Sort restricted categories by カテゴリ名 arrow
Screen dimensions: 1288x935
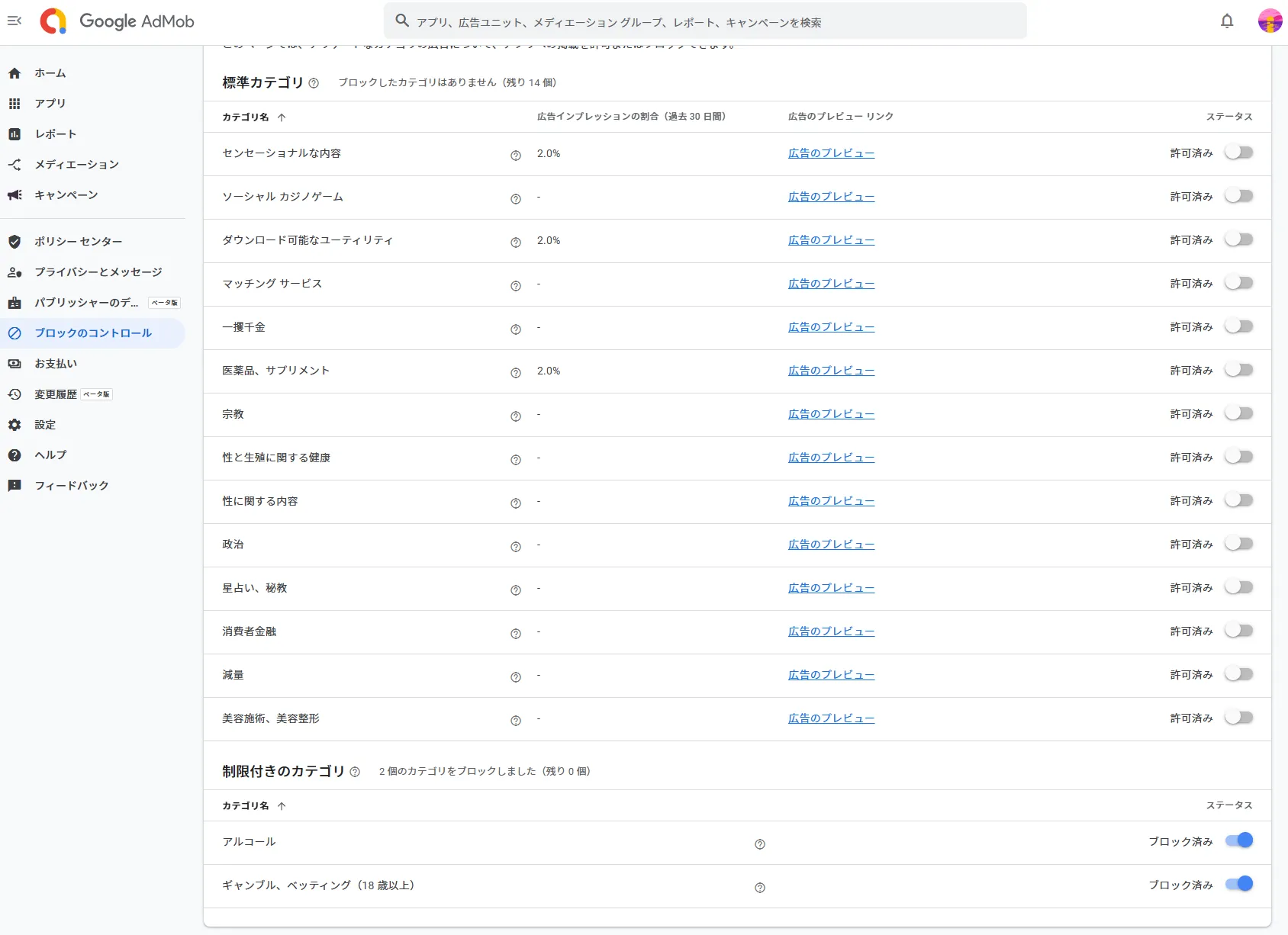[x=282, y=806]
